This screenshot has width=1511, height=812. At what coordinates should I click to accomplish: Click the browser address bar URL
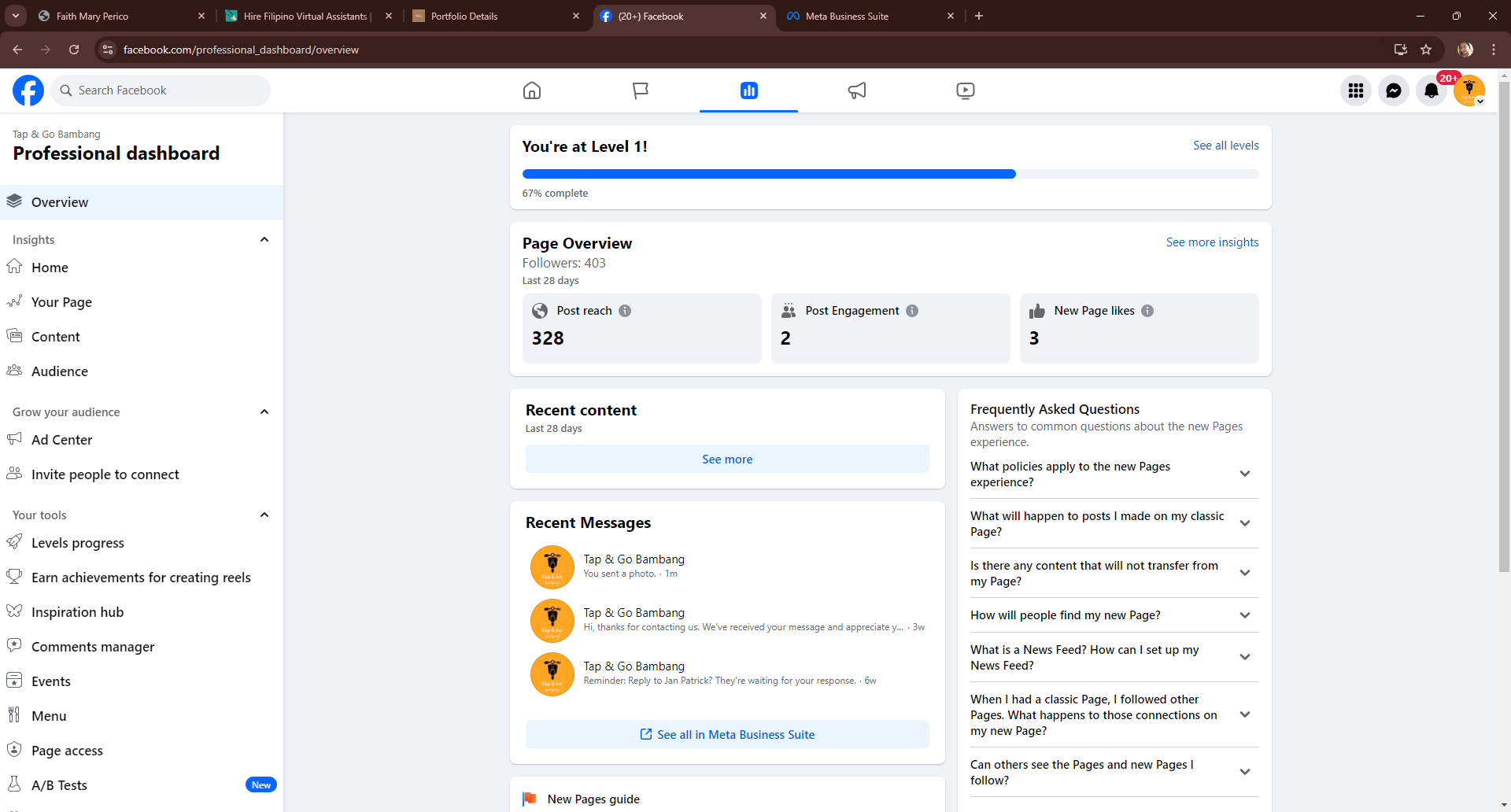(x=241, y=50)
